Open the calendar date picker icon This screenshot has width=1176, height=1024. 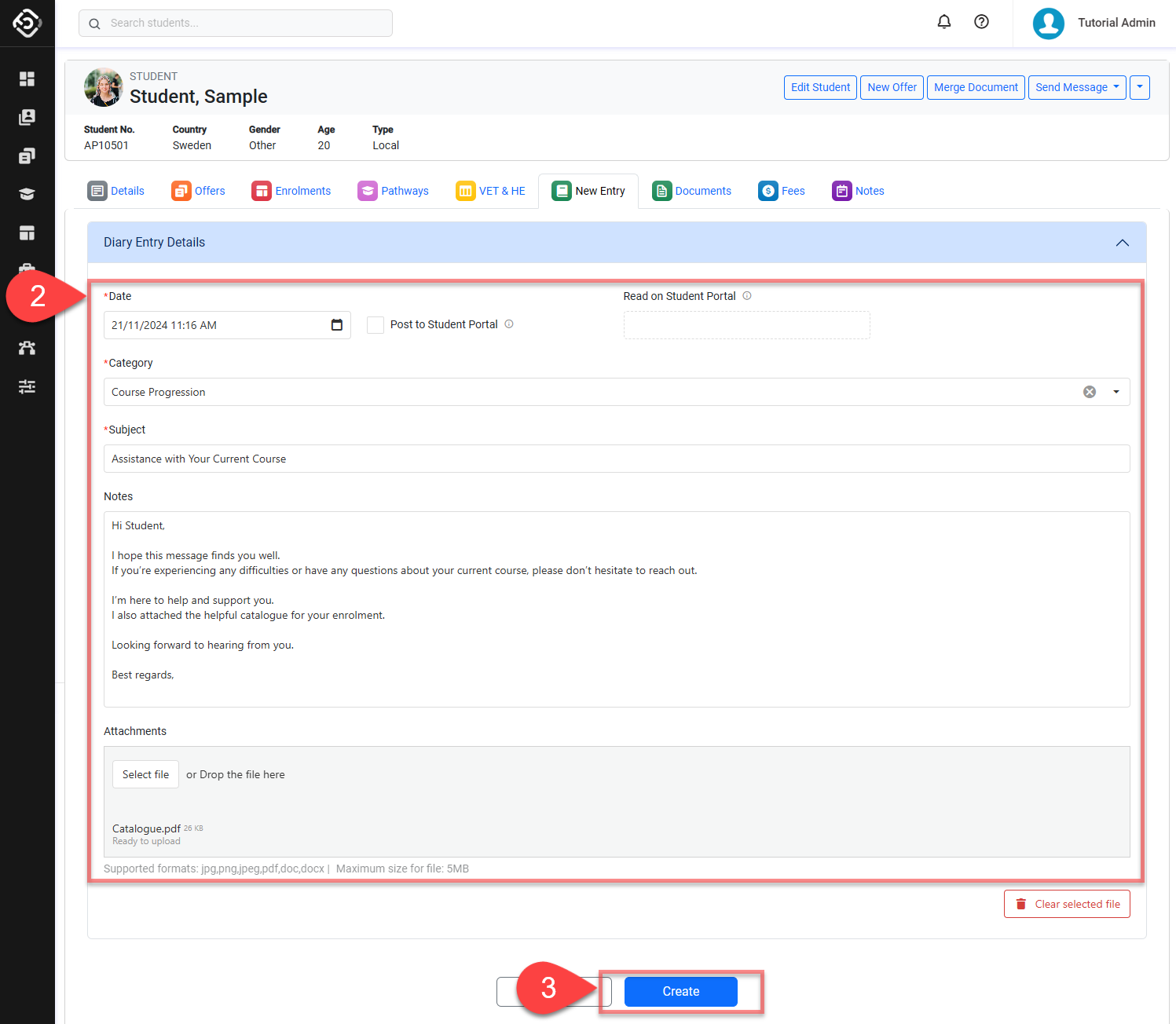tap(337, 325)
